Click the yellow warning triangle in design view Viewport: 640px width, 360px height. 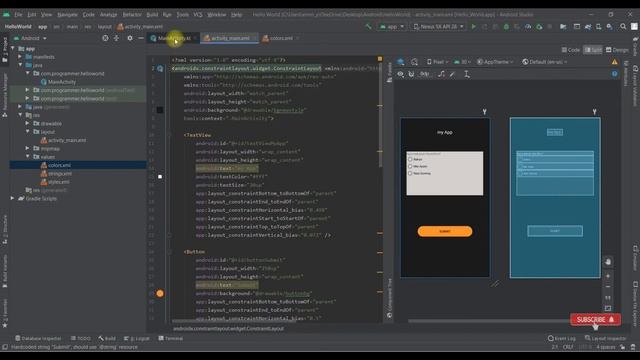(614, 62)
